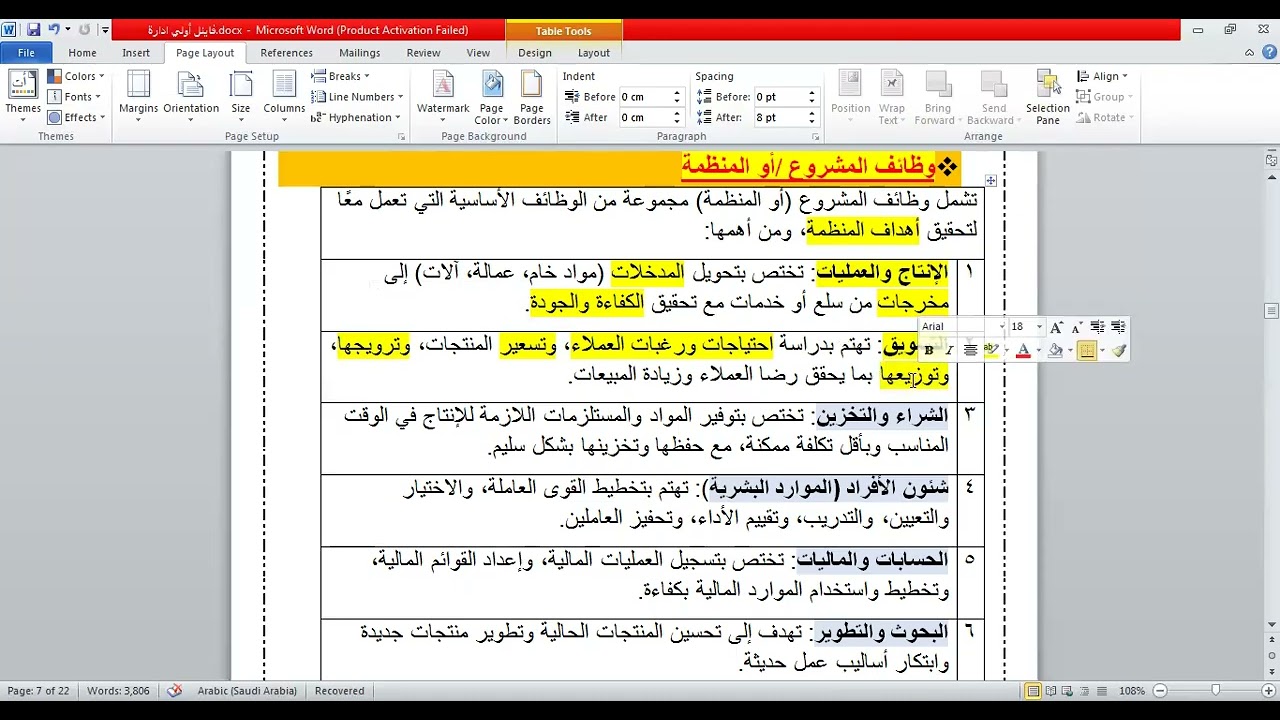
Task: Expand the theme Fonts dropdown
Action: [x=75, y=97]
